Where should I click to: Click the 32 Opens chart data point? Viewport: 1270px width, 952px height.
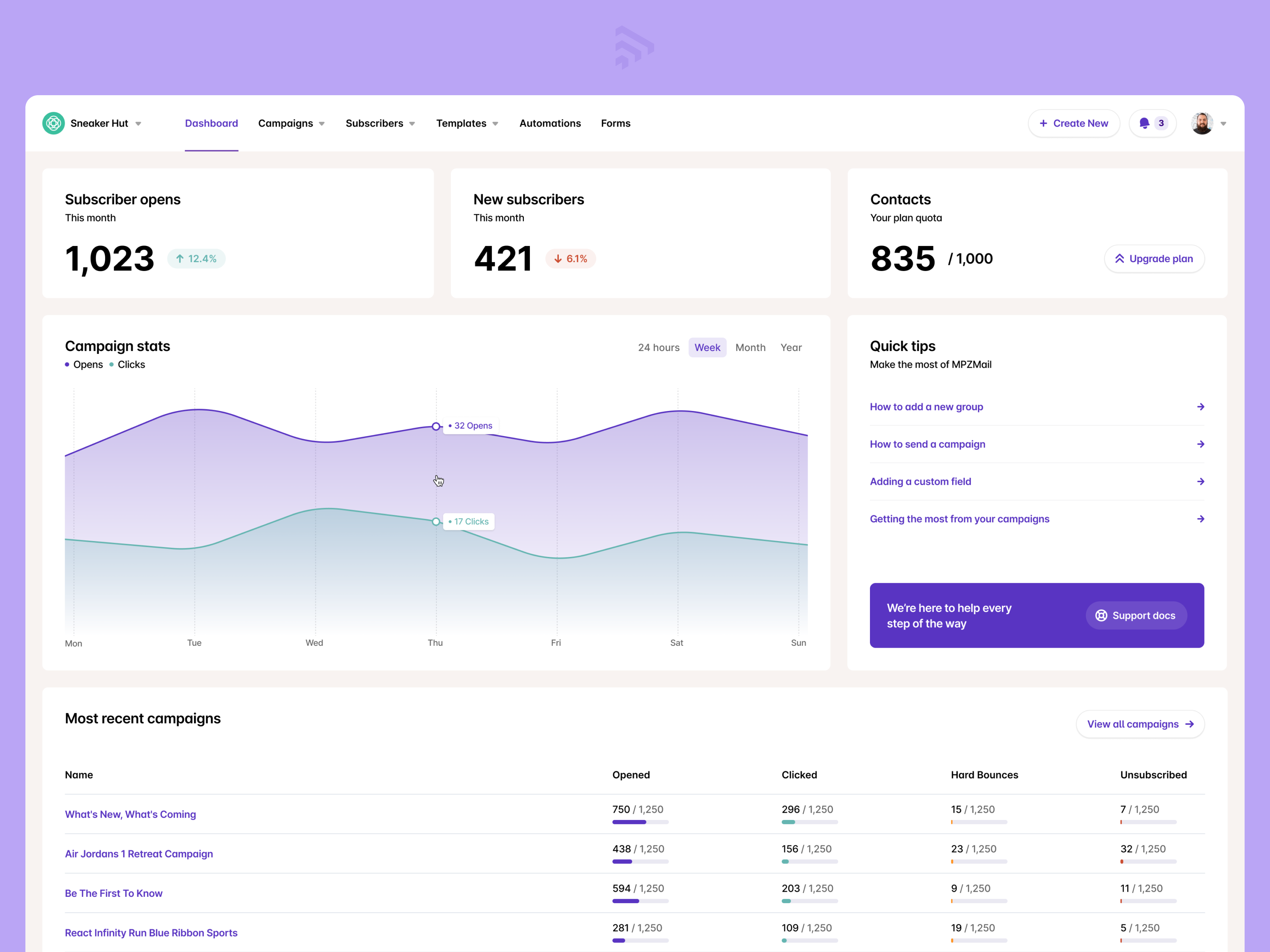tap(436, 426)
